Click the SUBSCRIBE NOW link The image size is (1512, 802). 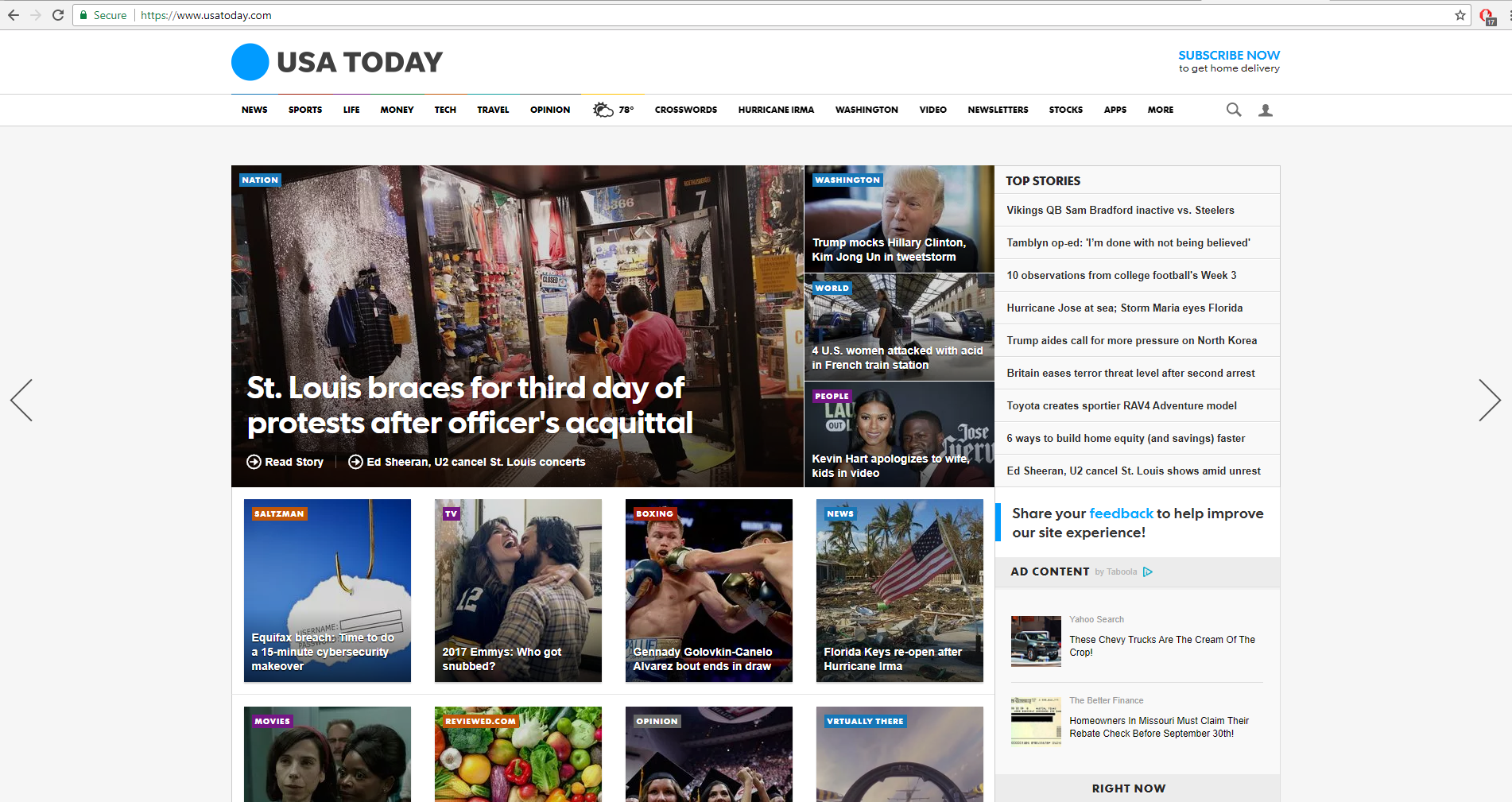coord(1229,55)
